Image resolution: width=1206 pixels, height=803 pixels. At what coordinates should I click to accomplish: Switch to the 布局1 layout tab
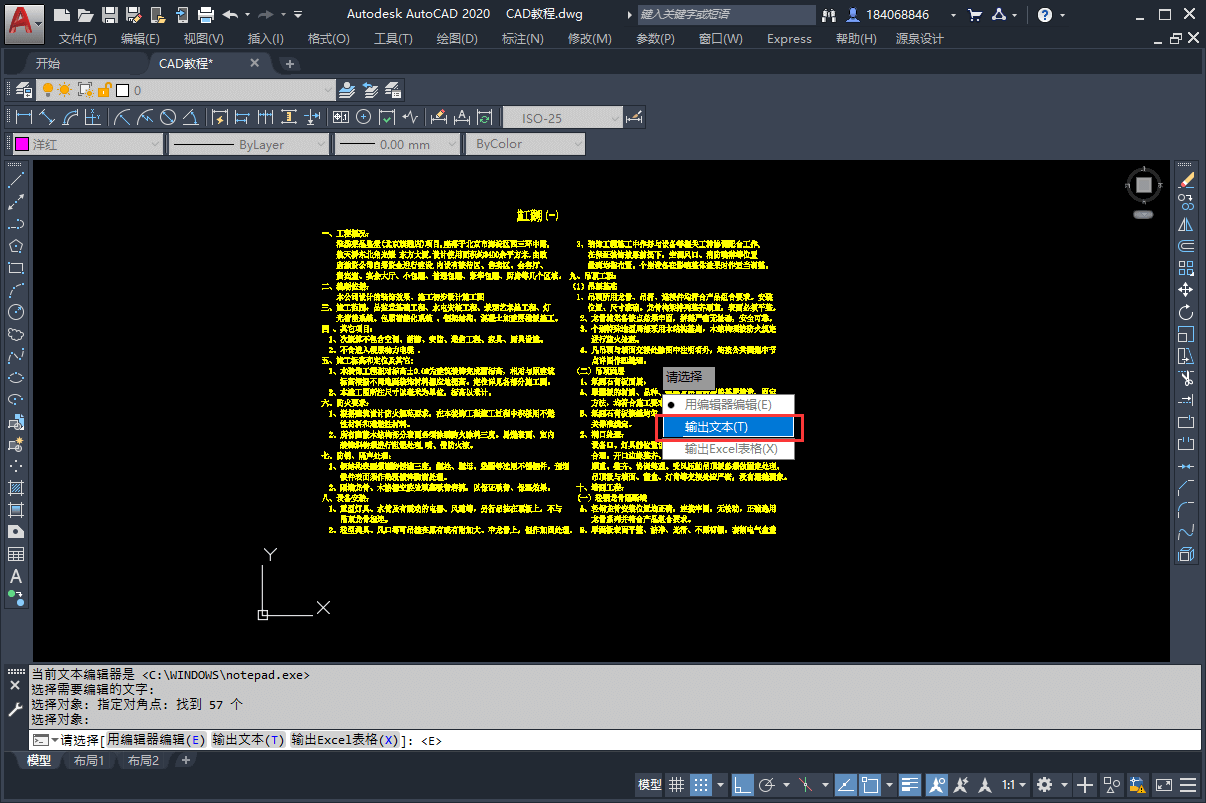[x=90, y=760]
